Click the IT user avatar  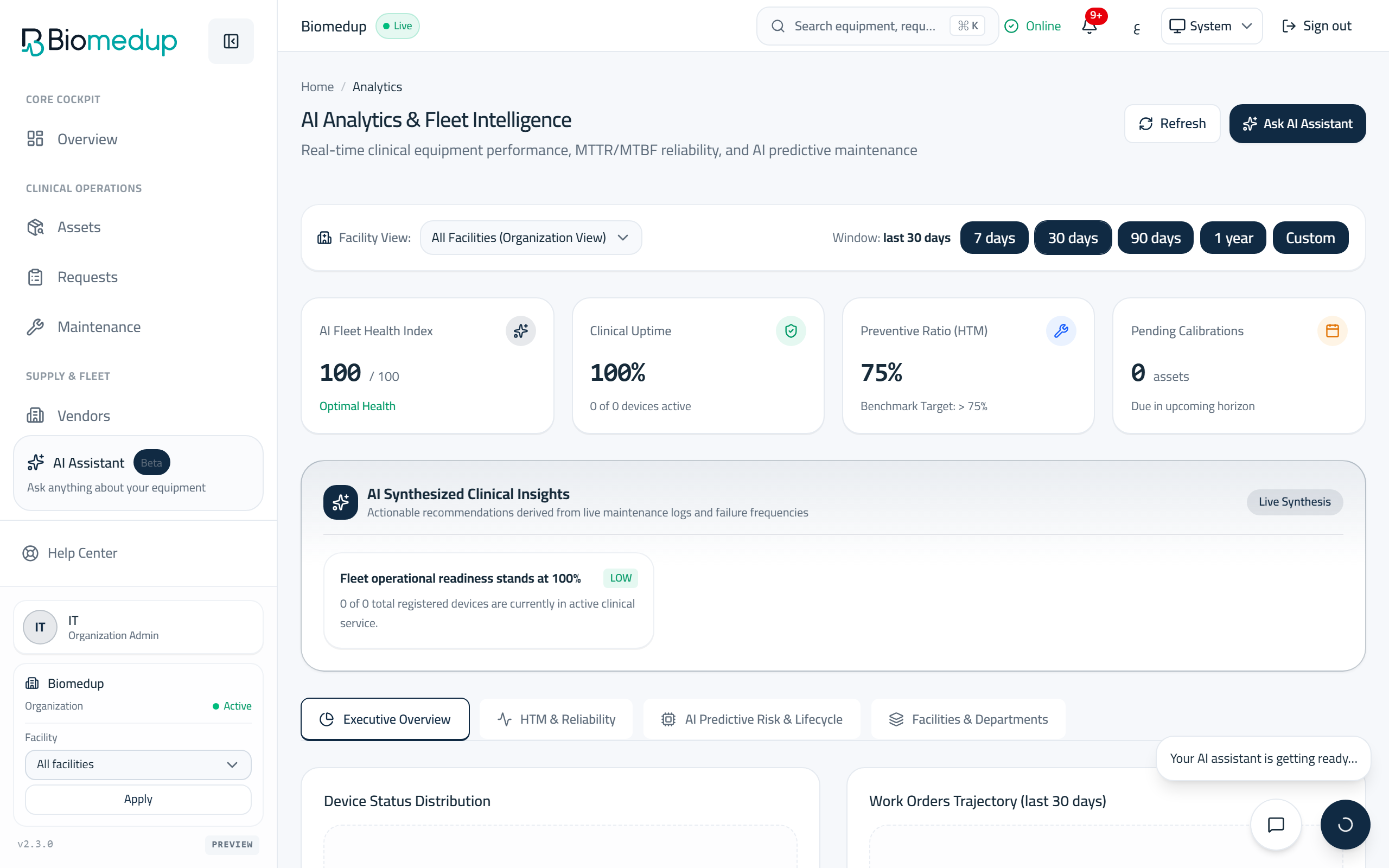40,627
